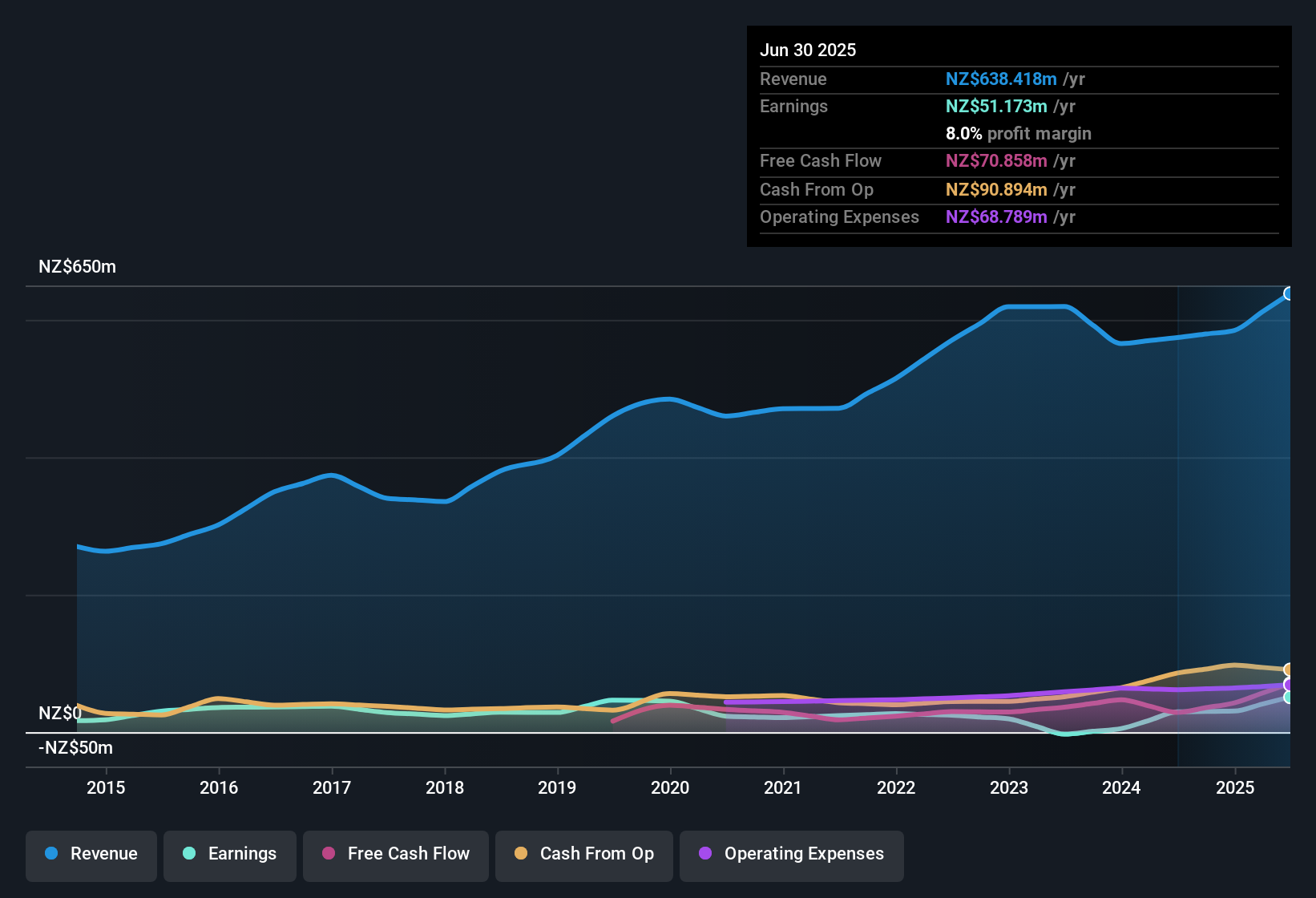Click the blue Revenue endpoint marker
This screenshot has width=1316, height=898.
[x=1289, y=293]
